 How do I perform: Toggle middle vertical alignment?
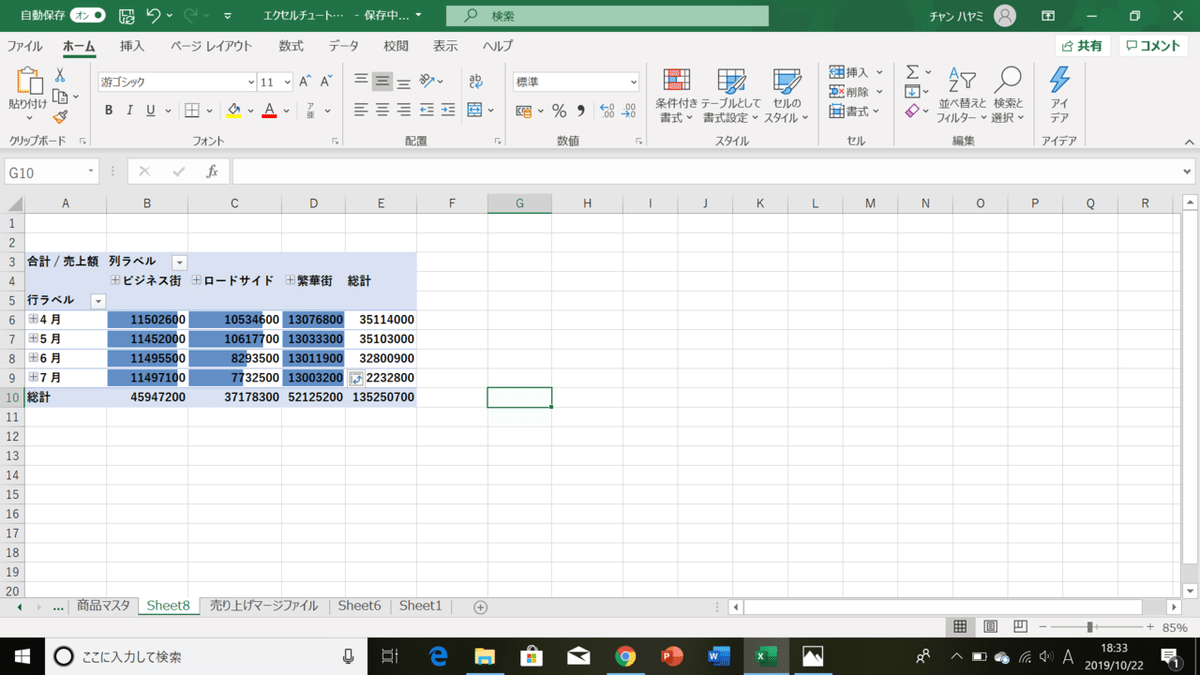[382, 82]
